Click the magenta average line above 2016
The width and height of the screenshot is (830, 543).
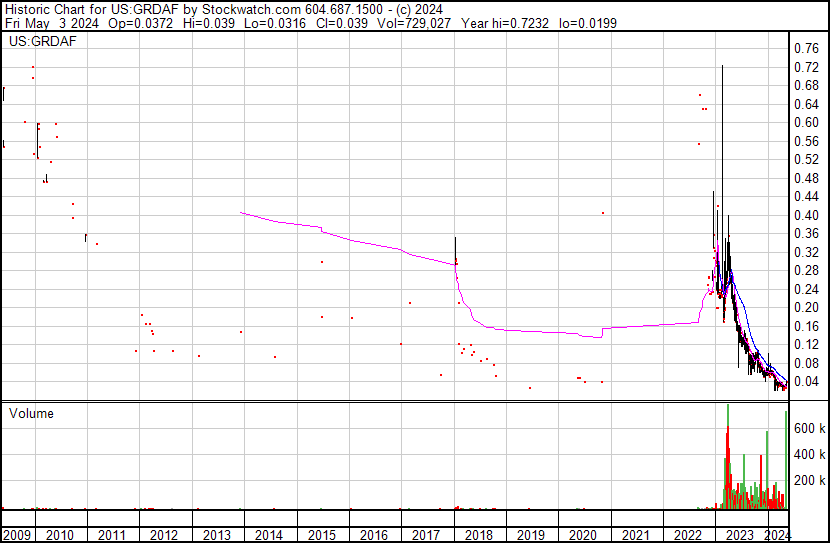tap(373, 244)
